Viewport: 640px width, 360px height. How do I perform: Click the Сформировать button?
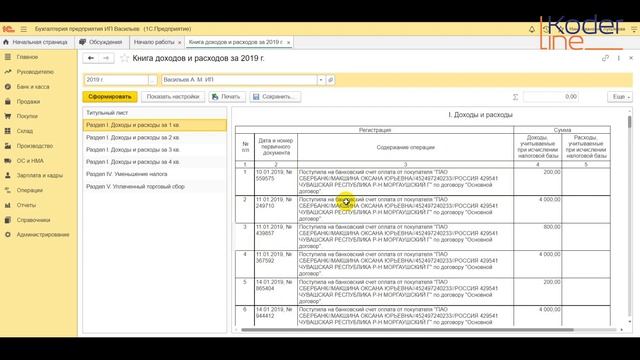point(110,97)
